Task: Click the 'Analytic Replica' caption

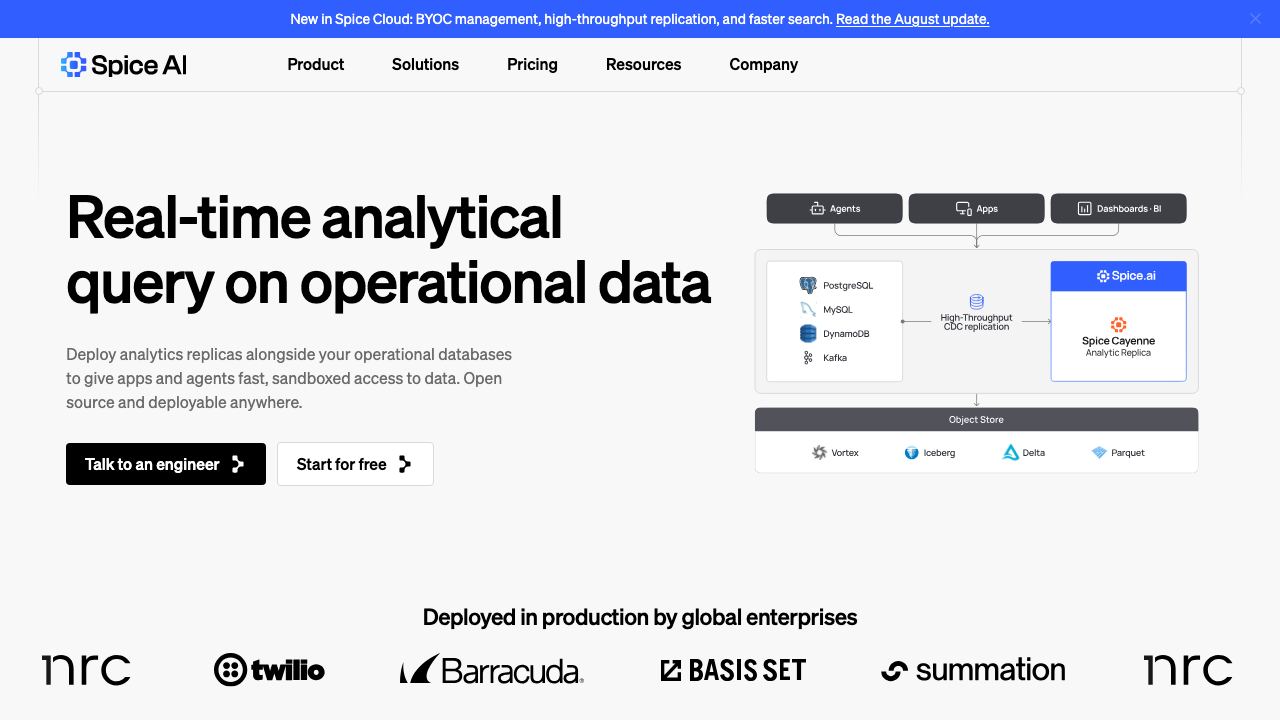Action: tap(1118, 353)
